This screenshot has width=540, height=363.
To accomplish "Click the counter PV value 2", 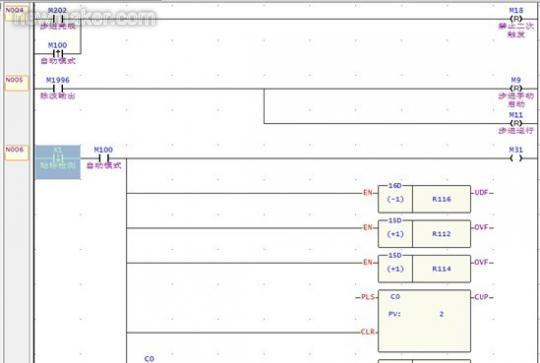I will (441, 314).
